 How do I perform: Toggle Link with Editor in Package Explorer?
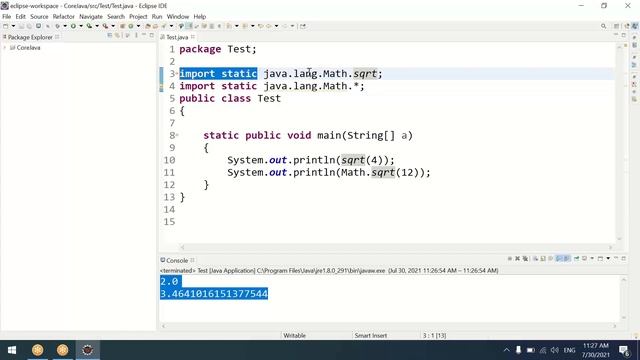point(117,36)
